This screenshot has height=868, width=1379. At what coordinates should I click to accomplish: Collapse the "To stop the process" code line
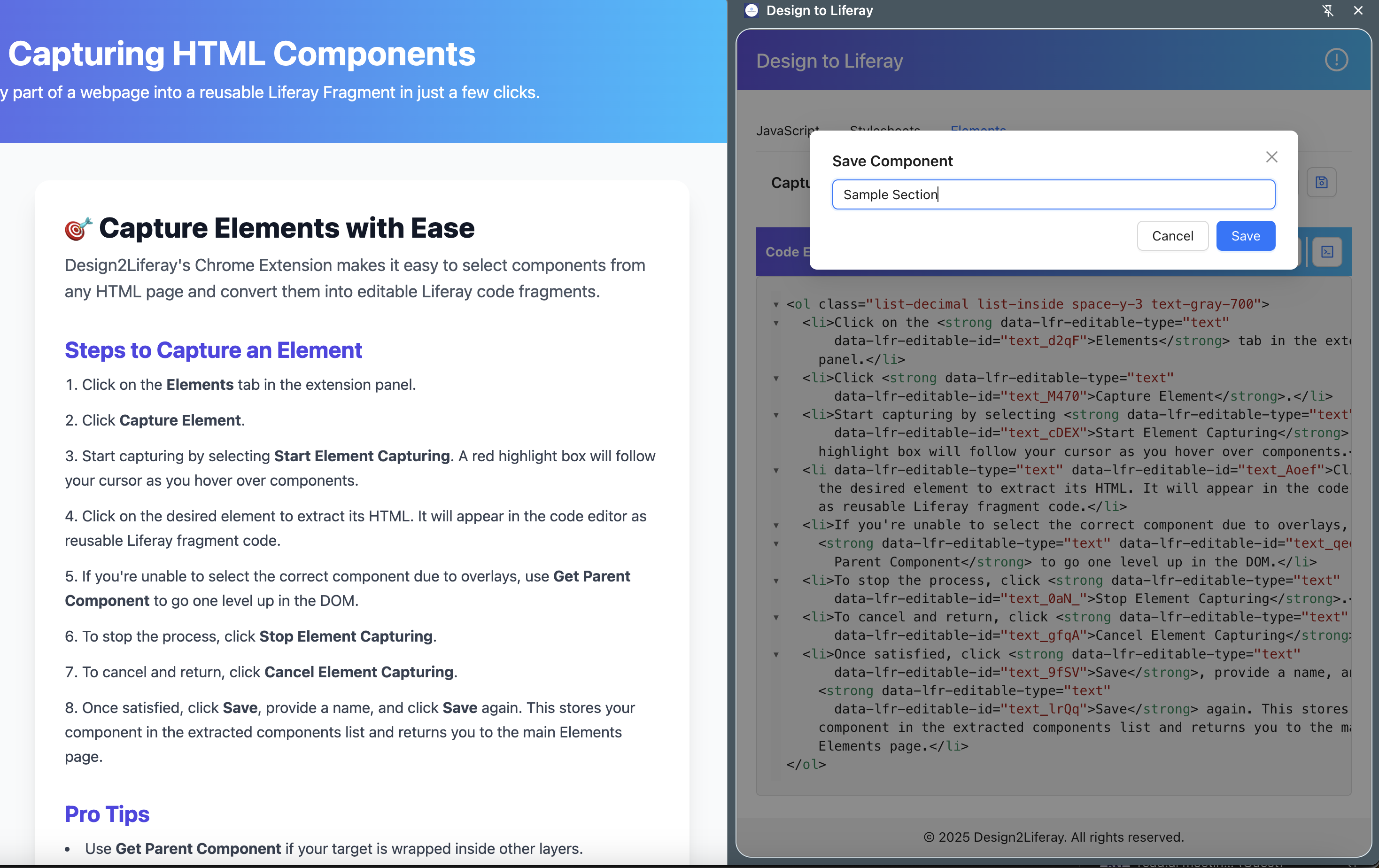pyautogui.click(x=776, y=581)
